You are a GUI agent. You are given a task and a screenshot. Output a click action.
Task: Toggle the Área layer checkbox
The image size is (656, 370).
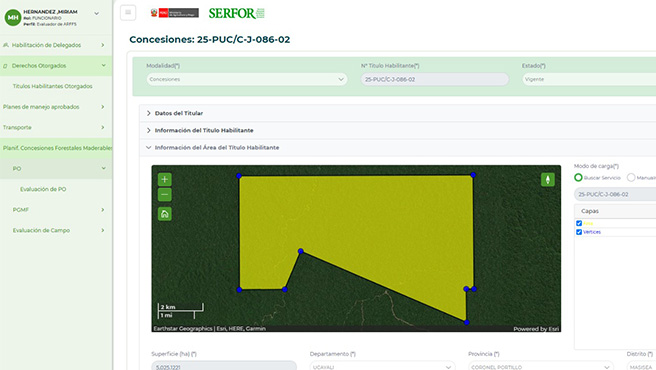click(x=579, y=223)
